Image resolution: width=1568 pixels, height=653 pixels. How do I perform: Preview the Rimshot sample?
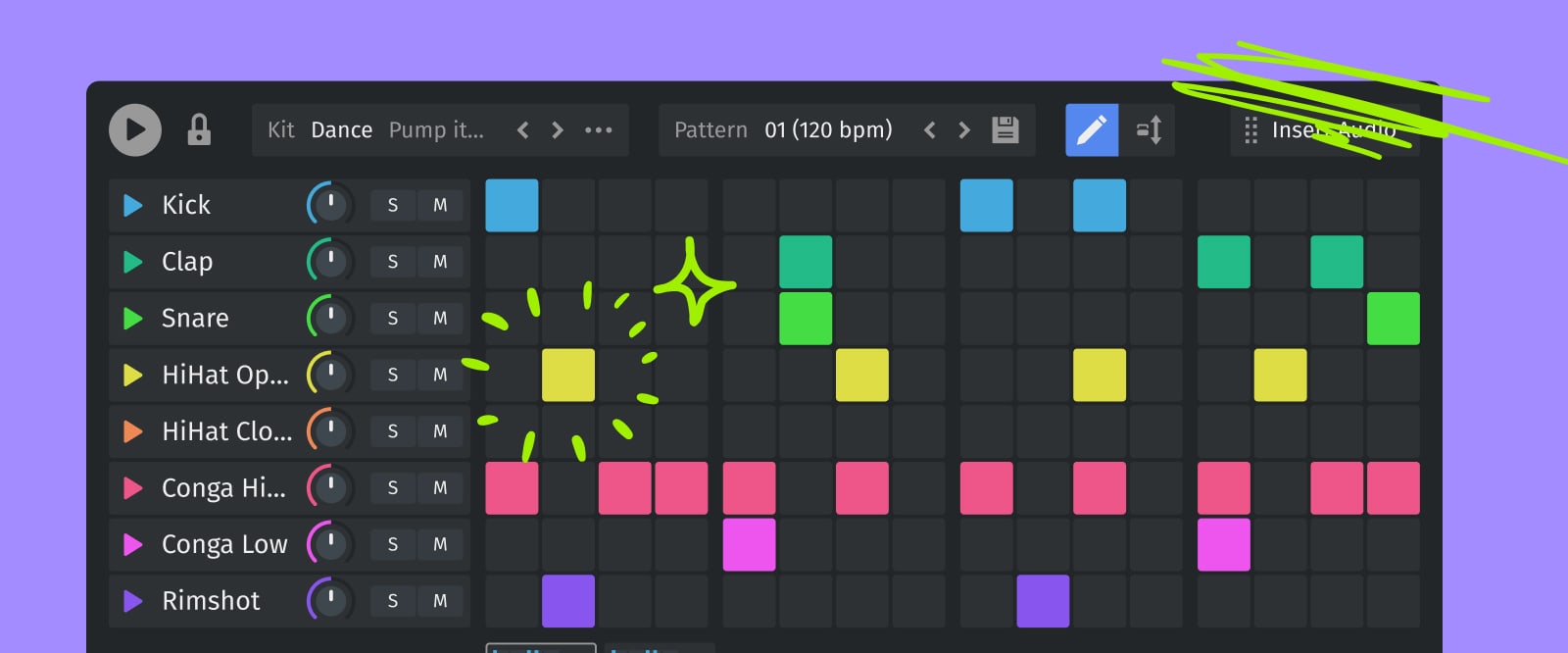point(133,601)
